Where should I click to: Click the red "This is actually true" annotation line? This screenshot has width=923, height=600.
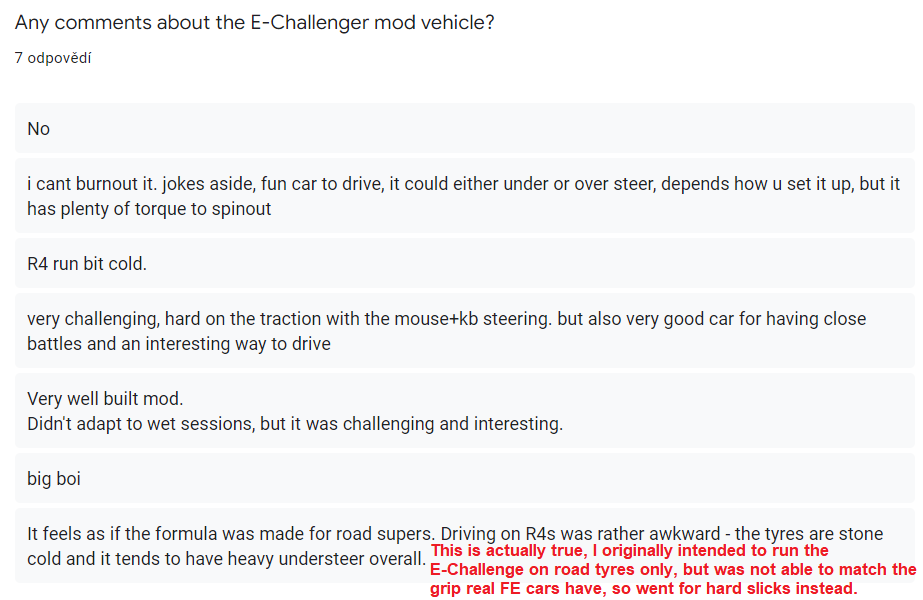click(x=630, y=551)
